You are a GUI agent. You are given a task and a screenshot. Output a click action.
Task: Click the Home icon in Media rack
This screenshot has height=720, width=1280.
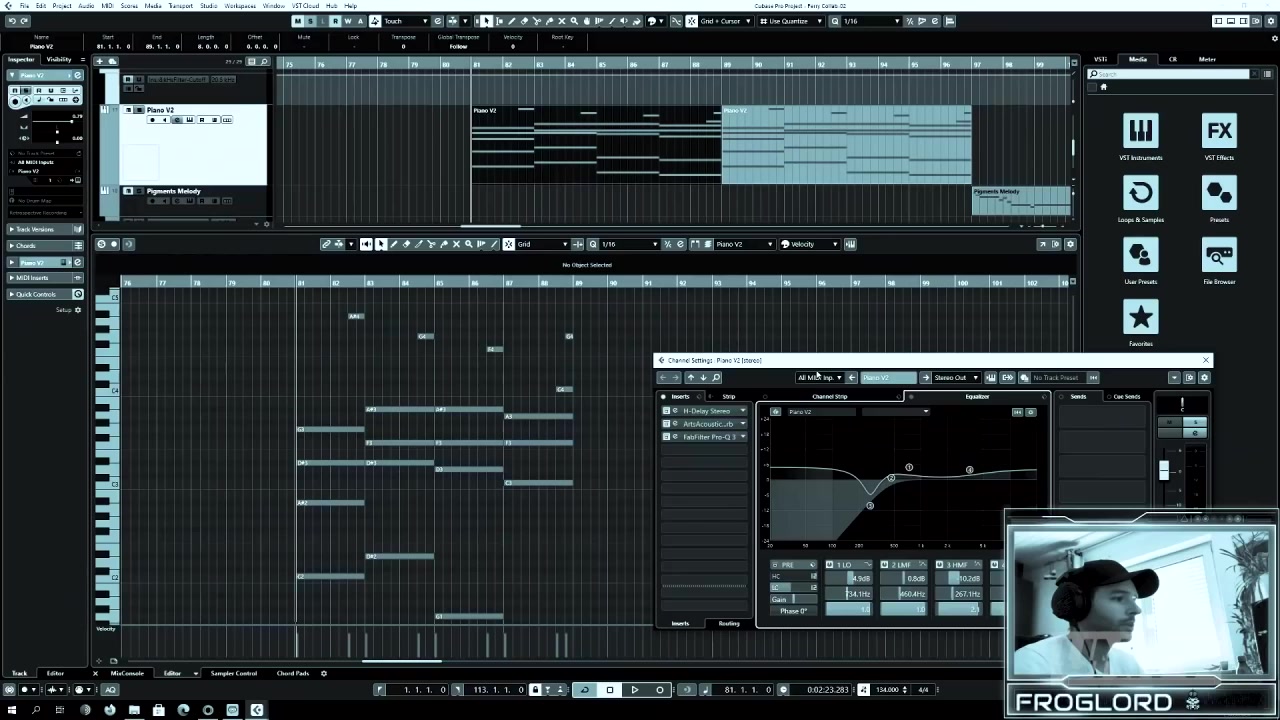[1104, 87]
